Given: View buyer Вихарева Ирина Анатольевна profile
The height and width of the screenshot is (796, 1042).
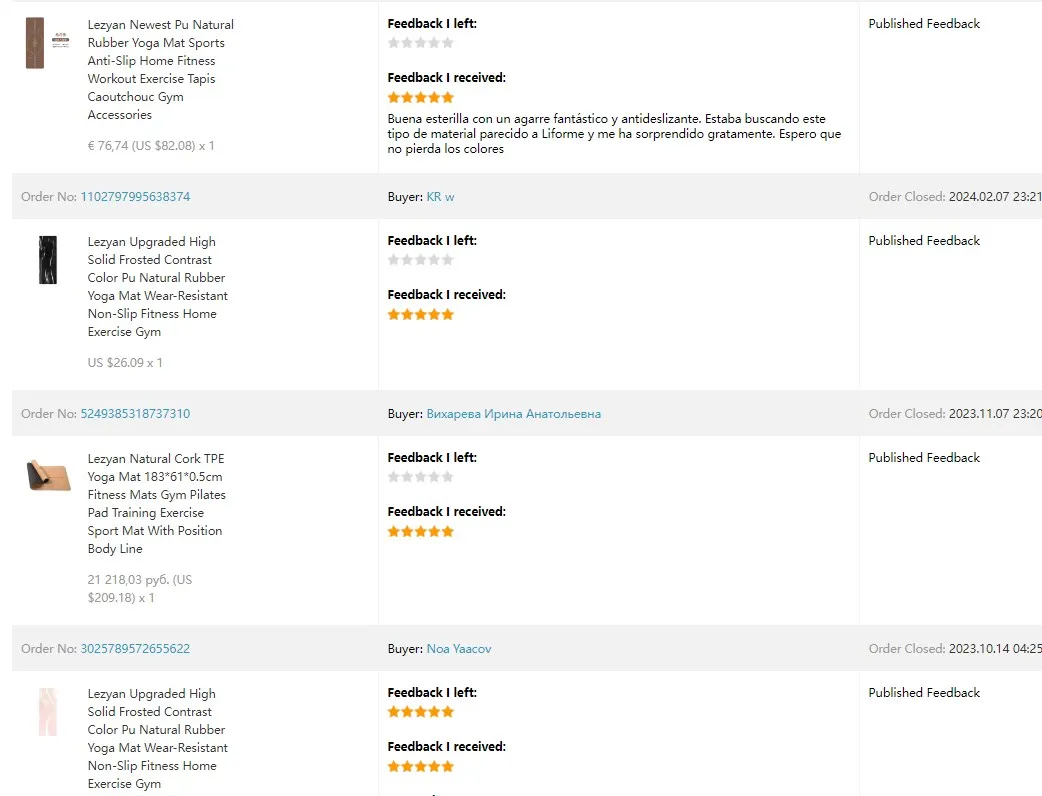Looking at the screenshot, I should 514,413.
